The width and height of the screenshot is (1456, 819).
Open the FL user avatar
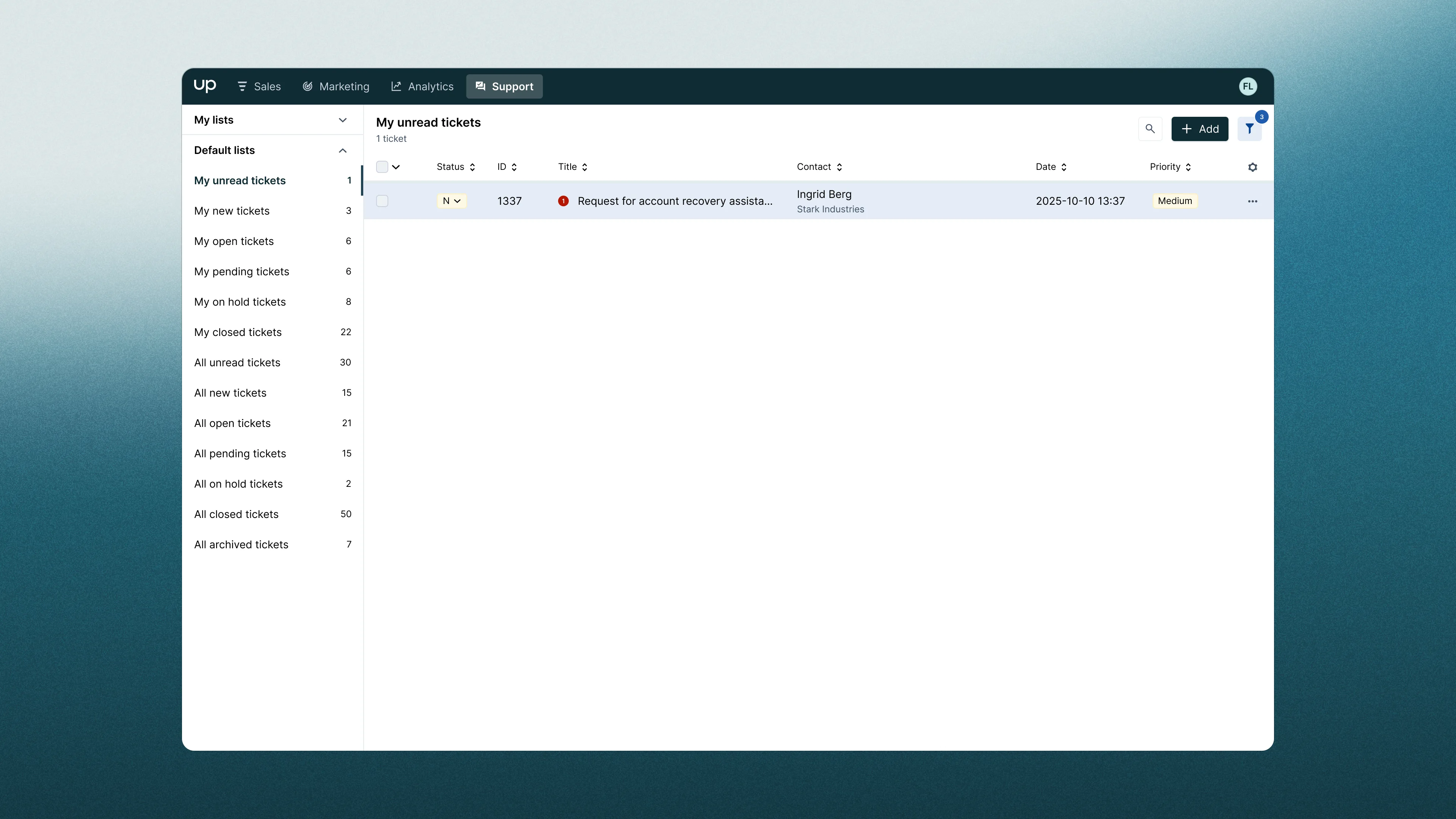pyautogui.click(x=1247, y=86)
